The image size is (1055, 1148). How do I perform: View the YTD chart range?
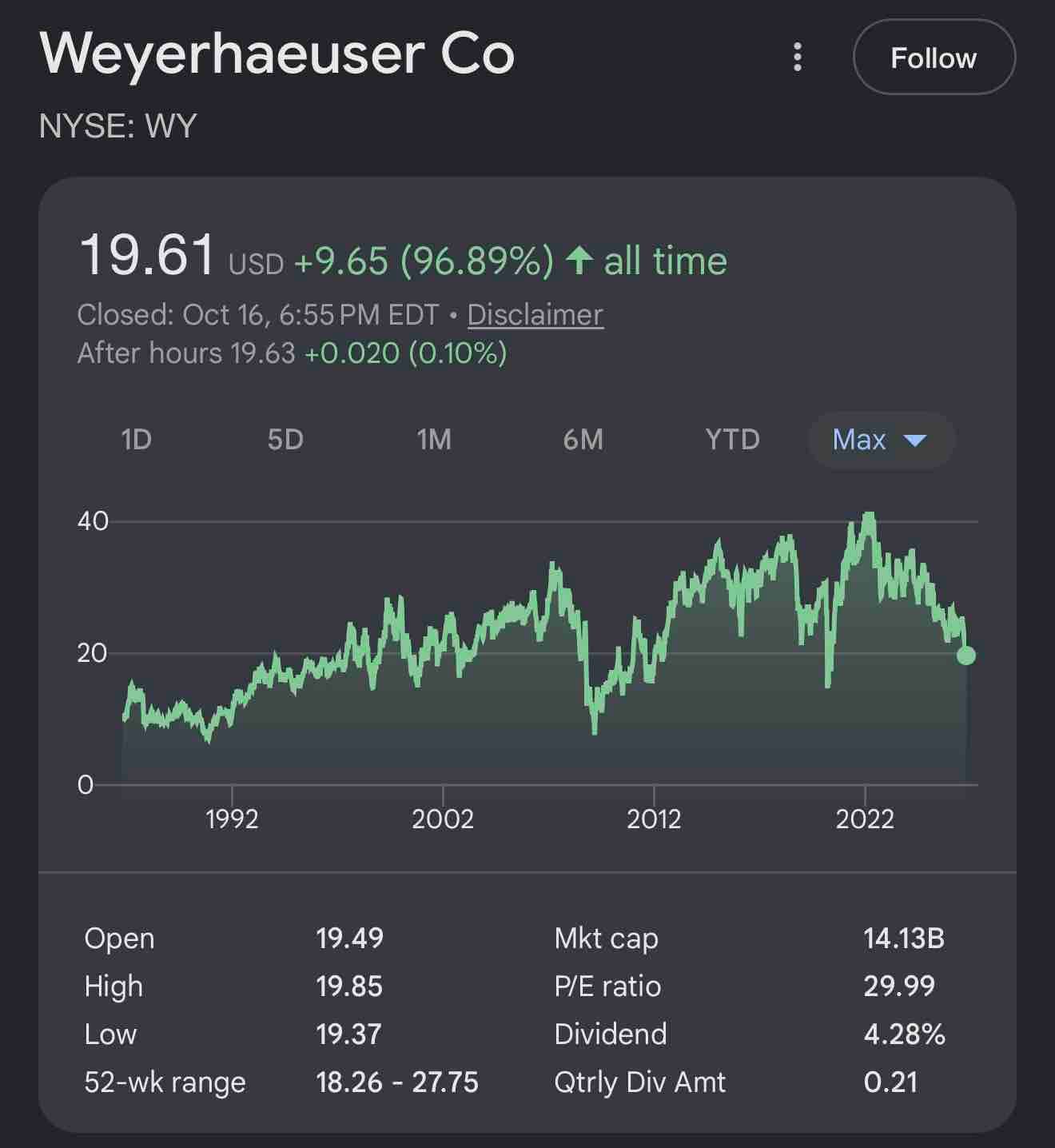(732, 439)
